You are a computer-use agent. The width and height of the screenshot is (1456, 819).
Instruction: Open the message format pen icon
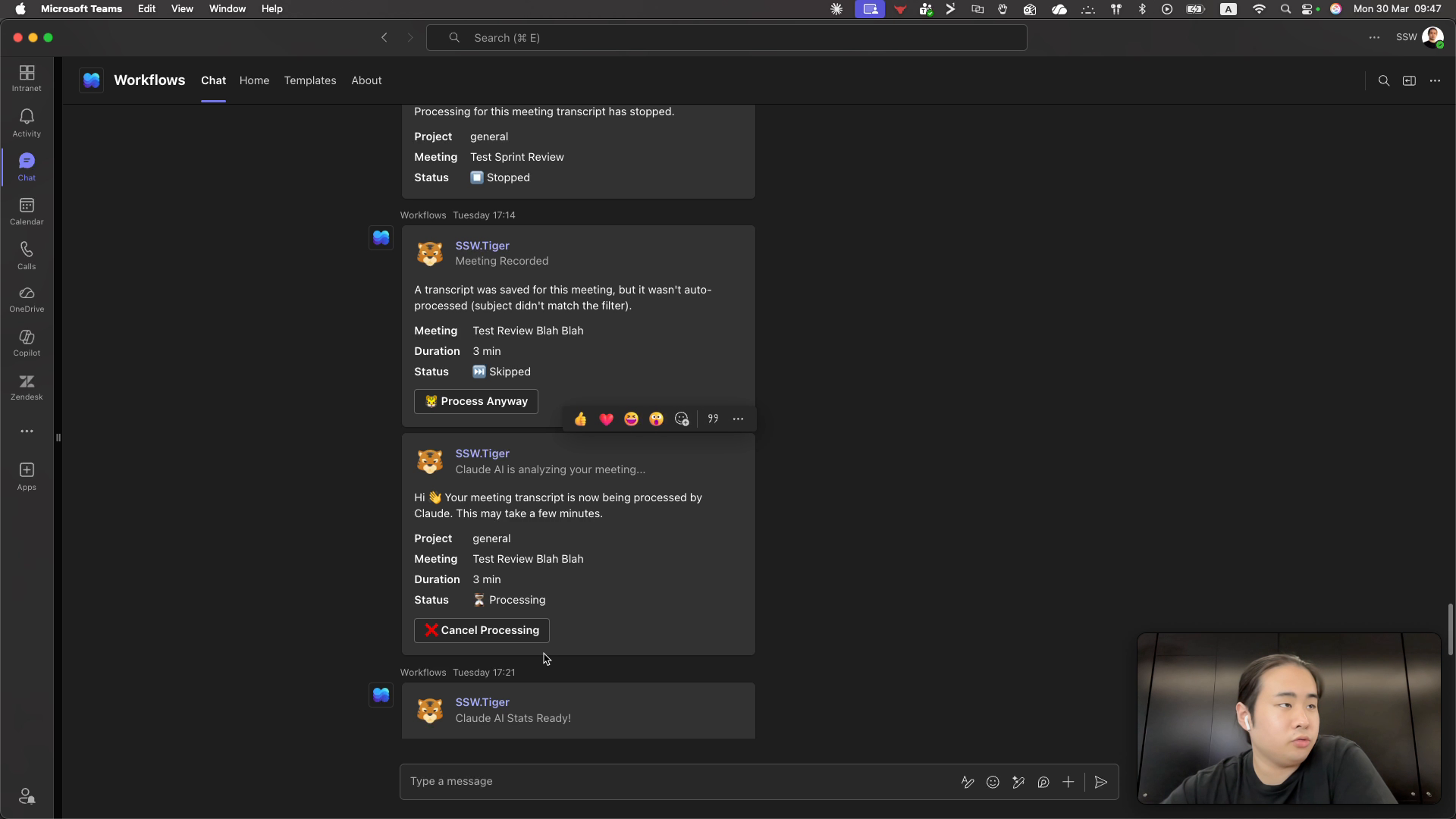(968, 782)
